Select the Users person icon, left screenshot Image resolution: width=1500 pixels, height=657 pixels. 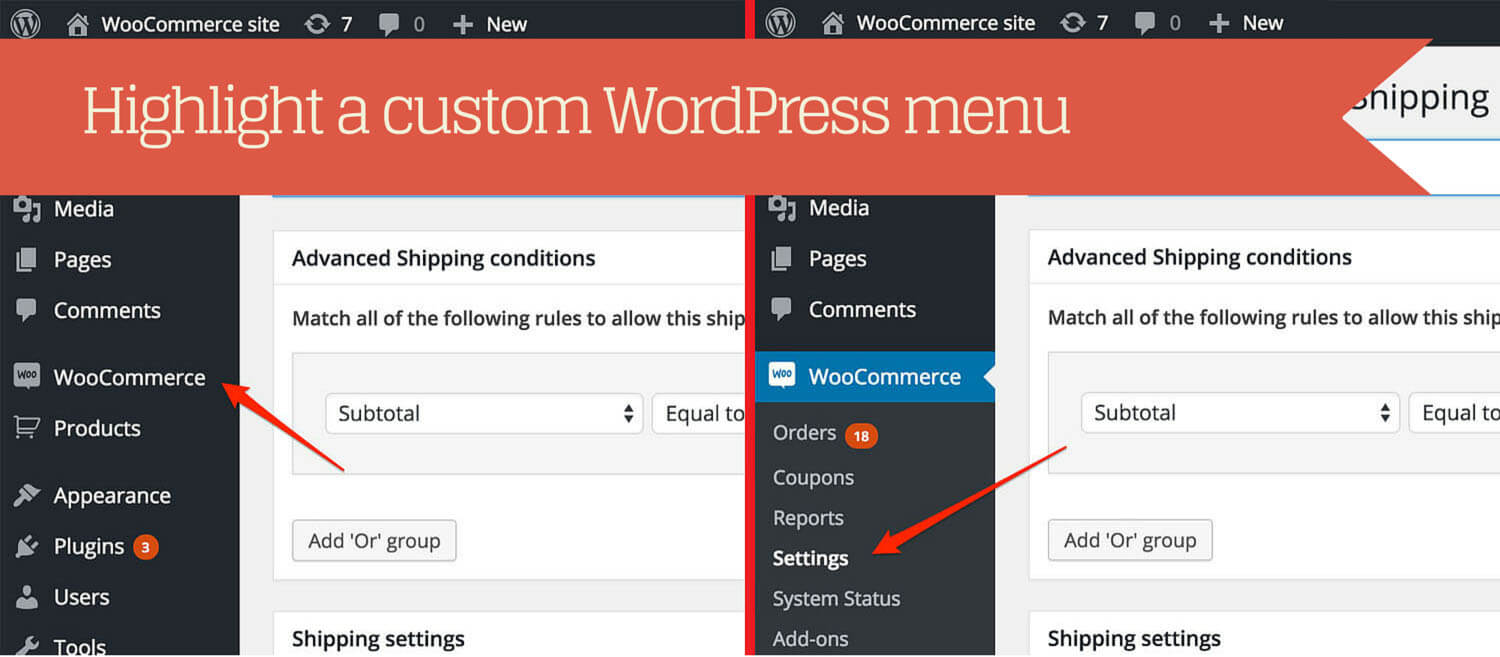(27, 597)
